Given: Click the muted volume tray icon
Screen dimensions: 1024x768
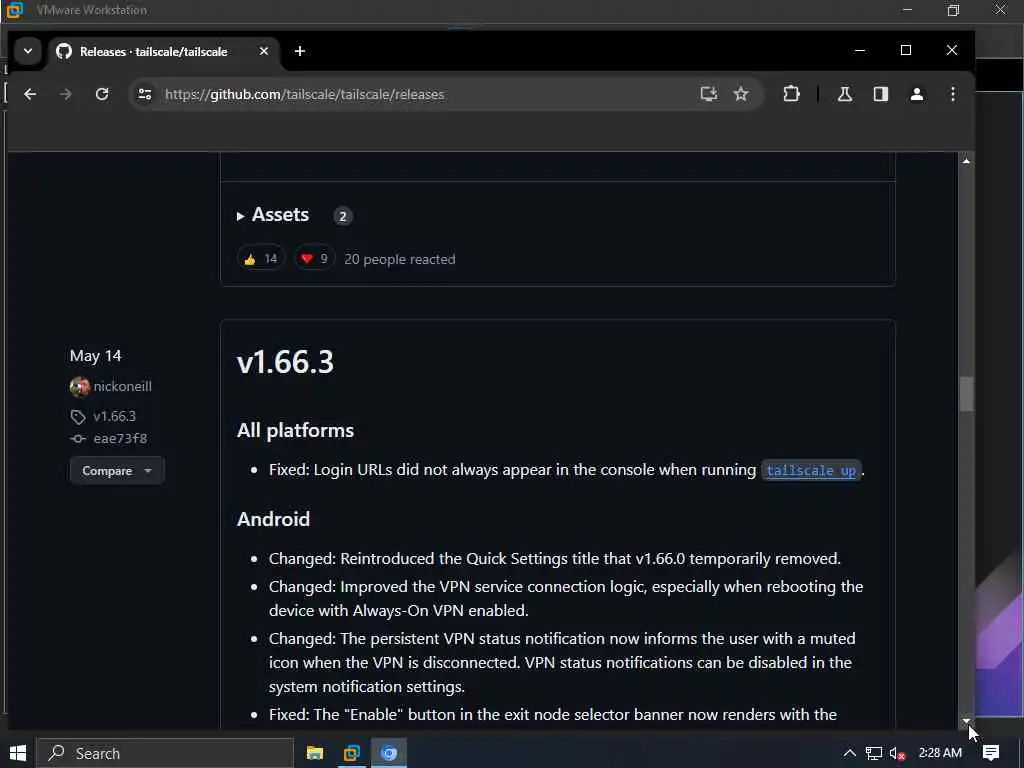Looking at the screenshot, I should click(x=897, y=754).
